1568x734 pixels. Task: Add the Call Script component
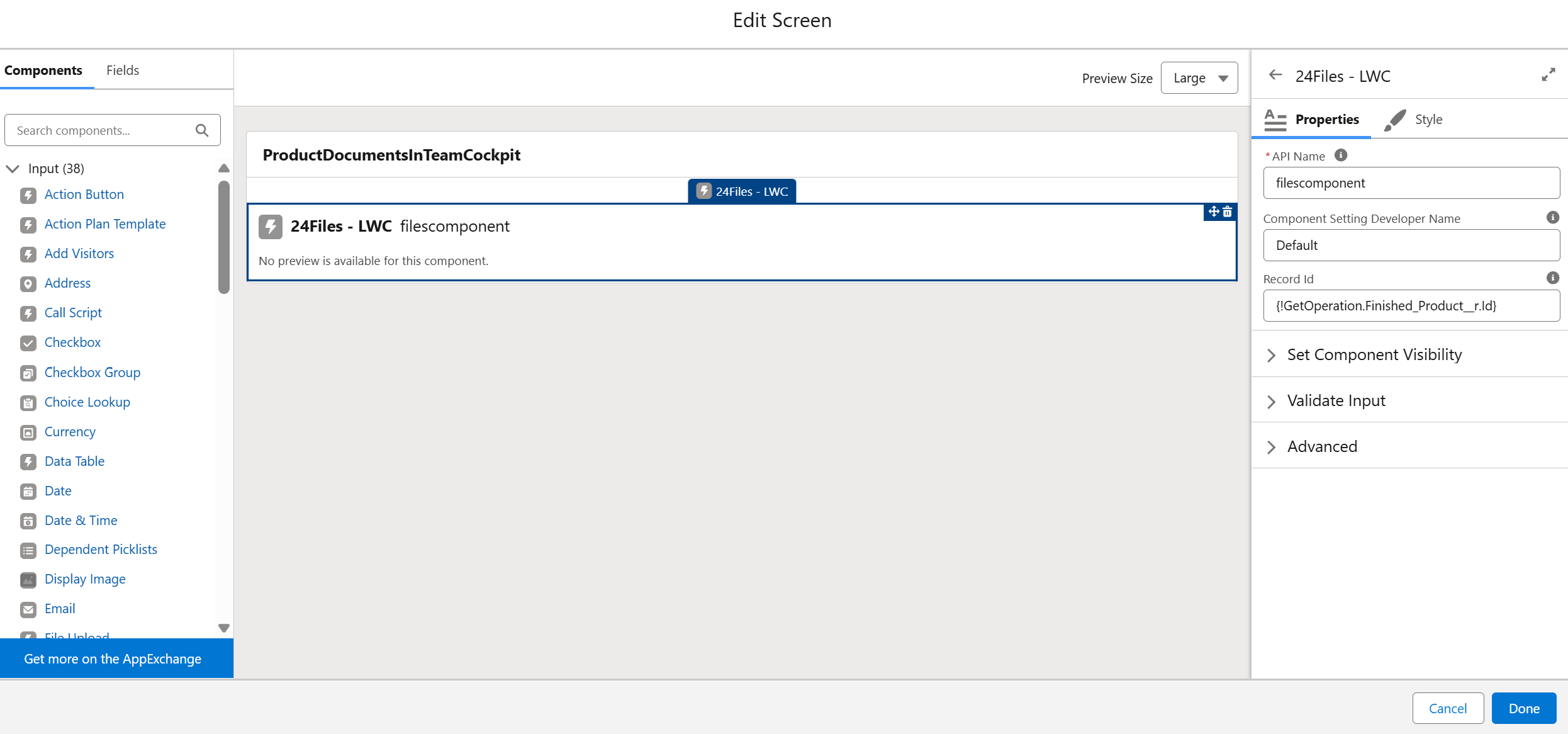(x=73, y=313)
